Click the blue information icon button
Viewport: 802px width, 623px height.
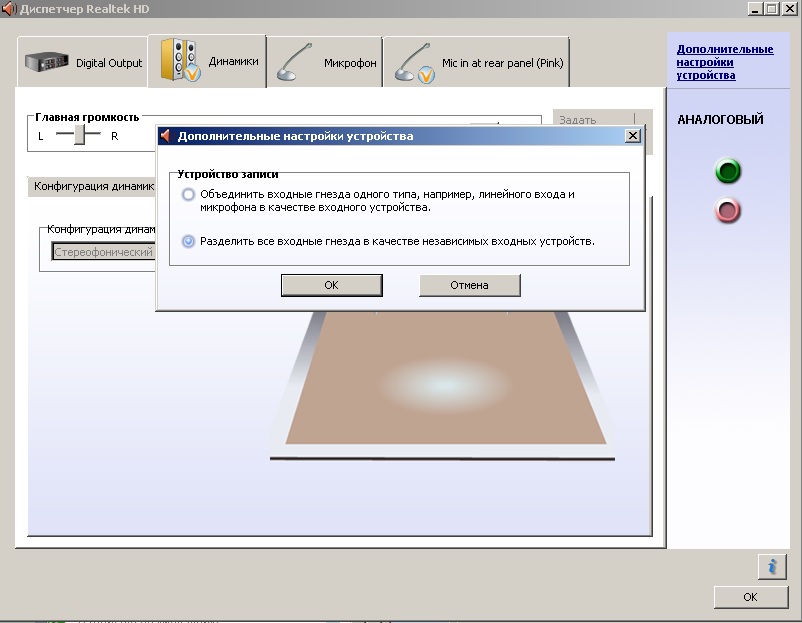click(x=772, y=567)
